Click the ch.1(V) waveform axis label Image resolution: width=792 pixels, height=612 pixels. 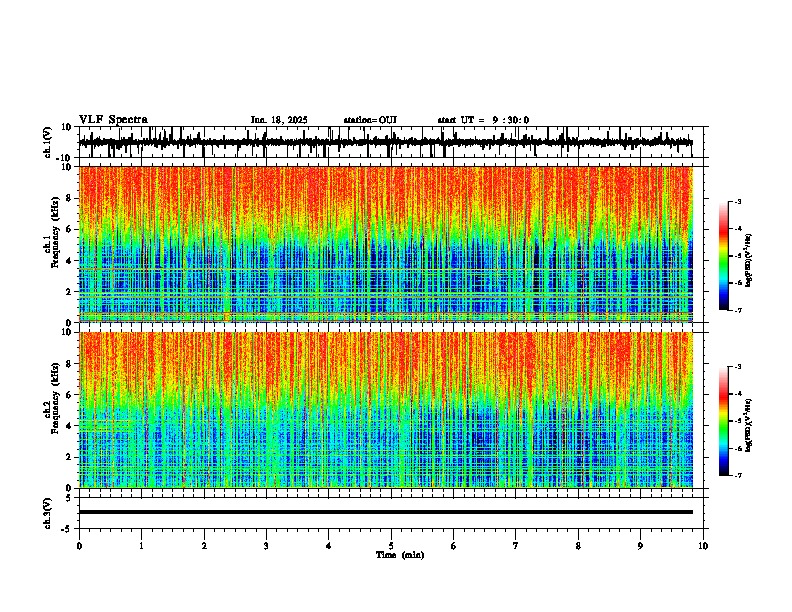coord(48,142)
